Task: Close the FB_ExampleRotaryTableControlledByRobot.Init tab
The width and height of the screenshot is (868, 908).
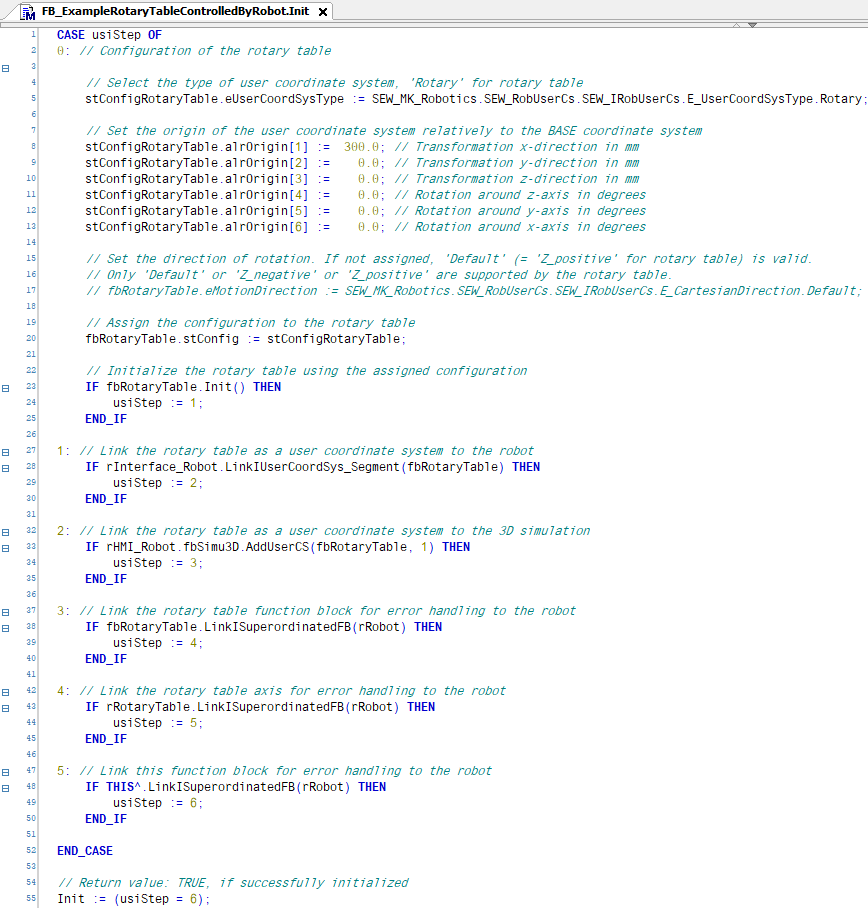Action: point(323,12)
